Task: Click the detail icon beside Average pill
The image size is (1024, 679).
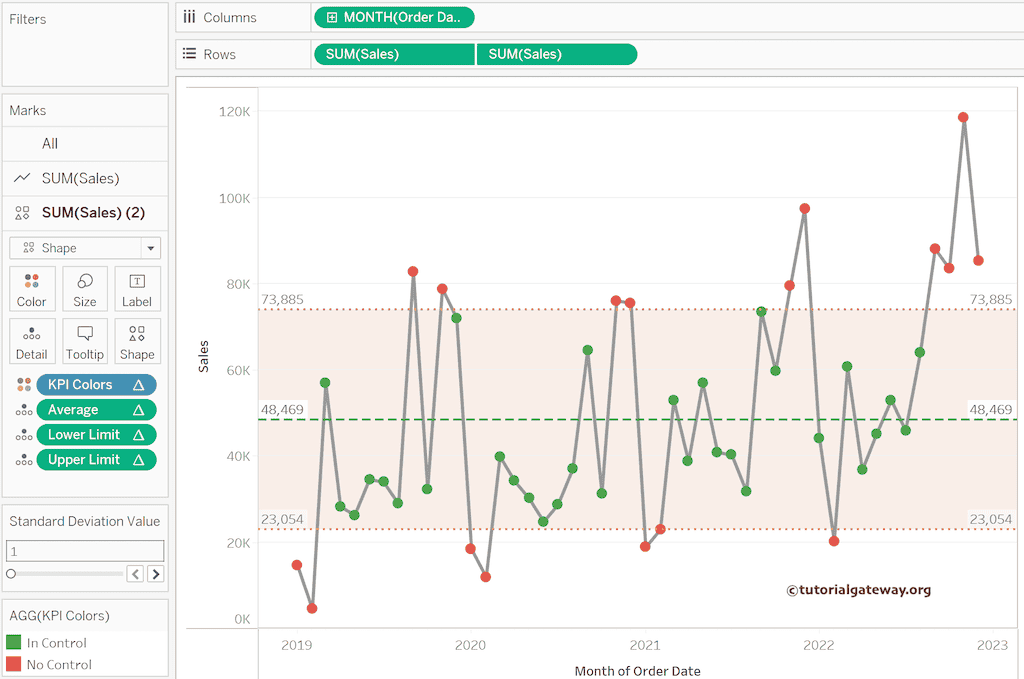Action: (x=23, y=410)
